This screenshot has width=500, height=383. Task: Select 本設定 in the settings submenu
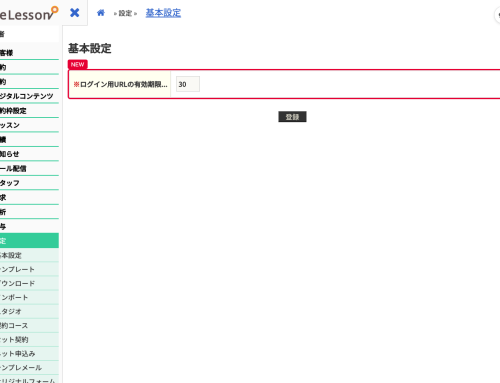tap(29, 255)
